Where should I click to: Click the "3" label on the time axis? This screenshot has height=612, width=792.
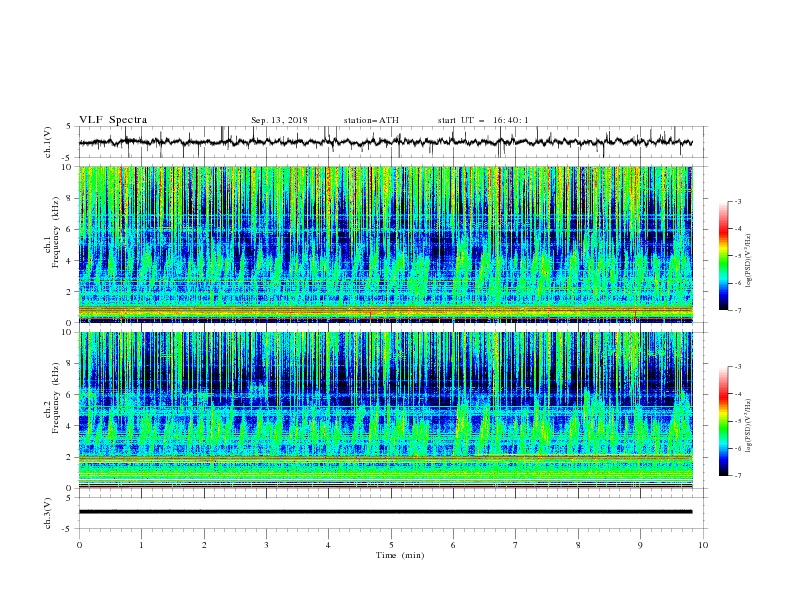click(x=266, y=545)
